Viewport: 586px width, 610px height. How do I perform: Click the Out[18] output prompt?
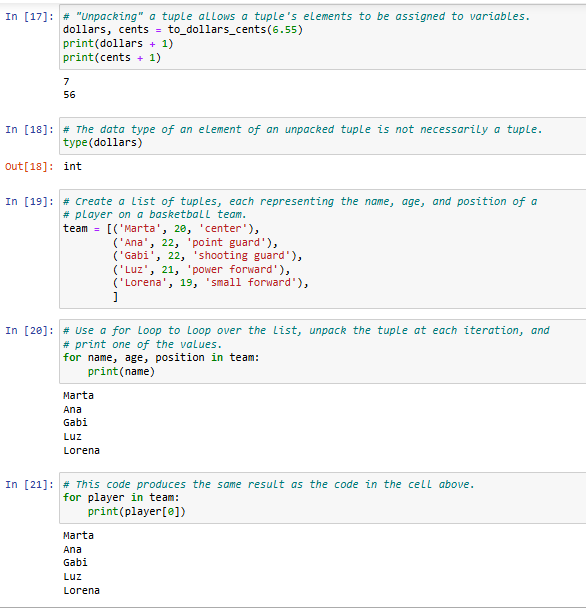tap(29, 167)
